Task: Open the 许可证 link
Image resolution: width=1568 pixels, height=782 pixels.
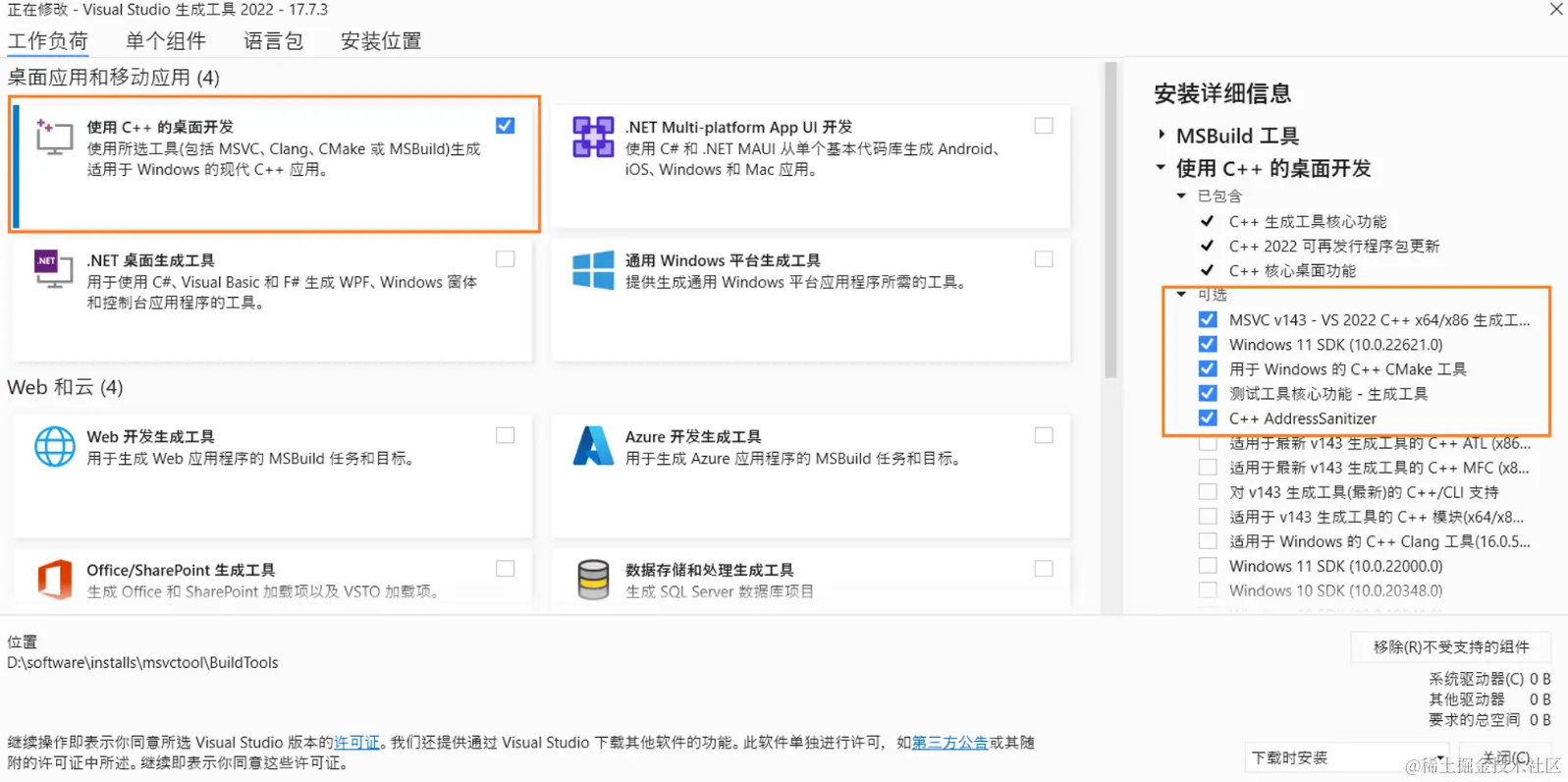Action: point(356,743)
